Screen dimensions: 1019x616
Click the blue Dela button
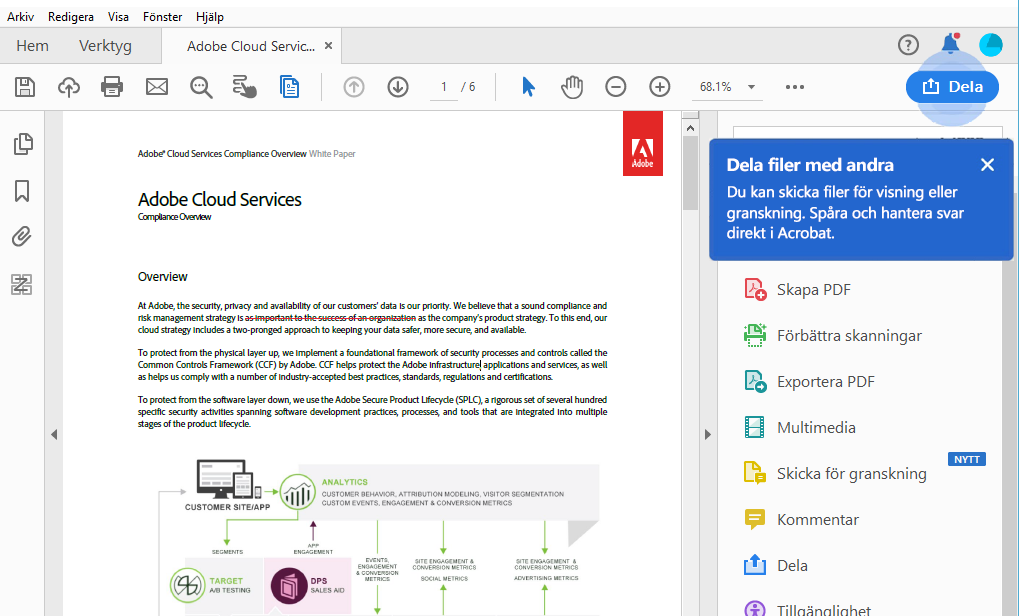coord(951,87)
